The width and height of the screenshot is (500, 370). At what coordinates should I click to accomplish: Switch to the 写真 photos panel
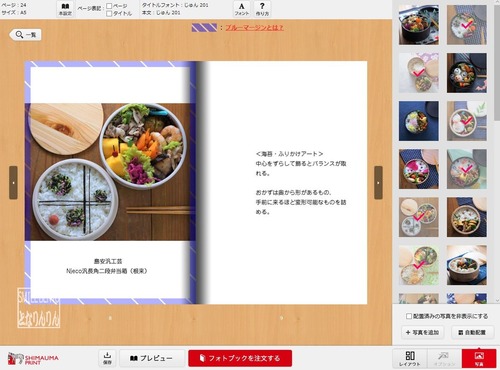479,359
